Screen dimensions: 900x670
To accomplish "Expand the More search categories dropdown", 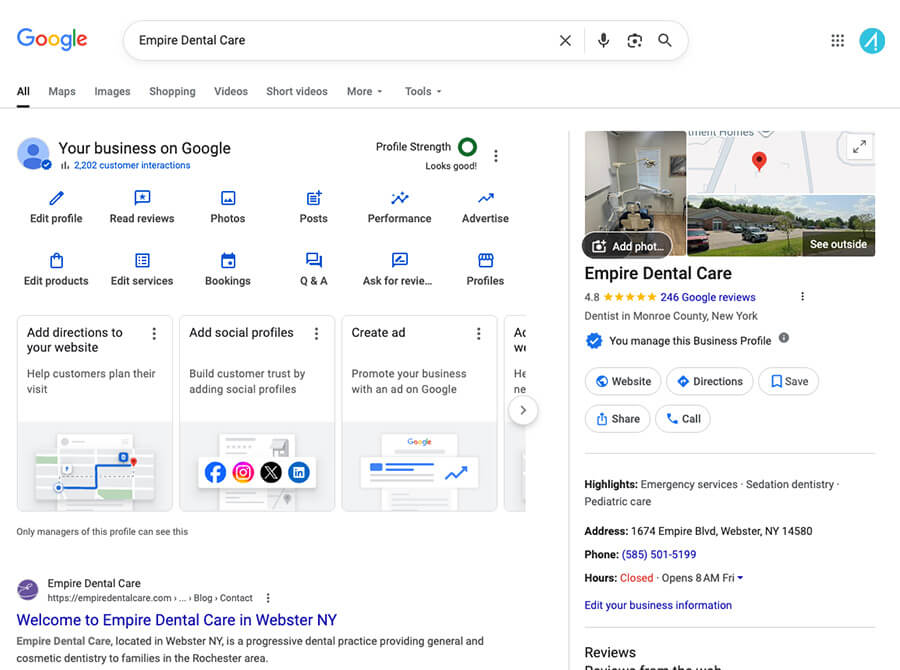I will (x=364, y=91).
